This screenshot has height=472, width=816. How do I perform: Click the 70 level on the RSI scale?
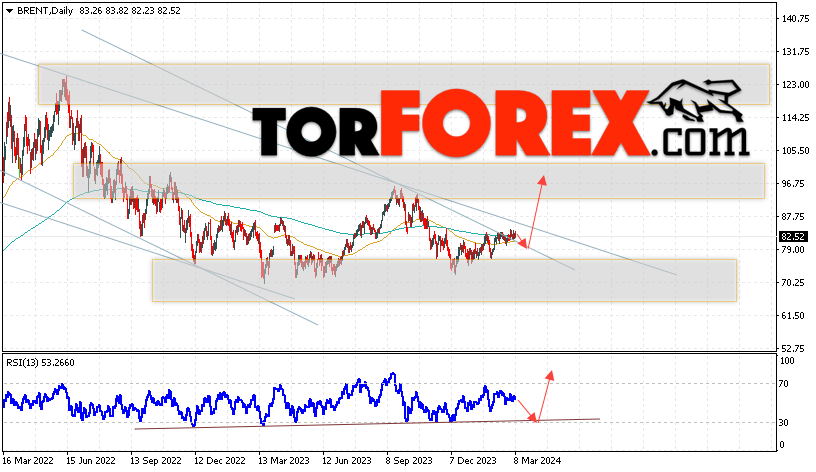pyautogui.click(x=784, y=384)
